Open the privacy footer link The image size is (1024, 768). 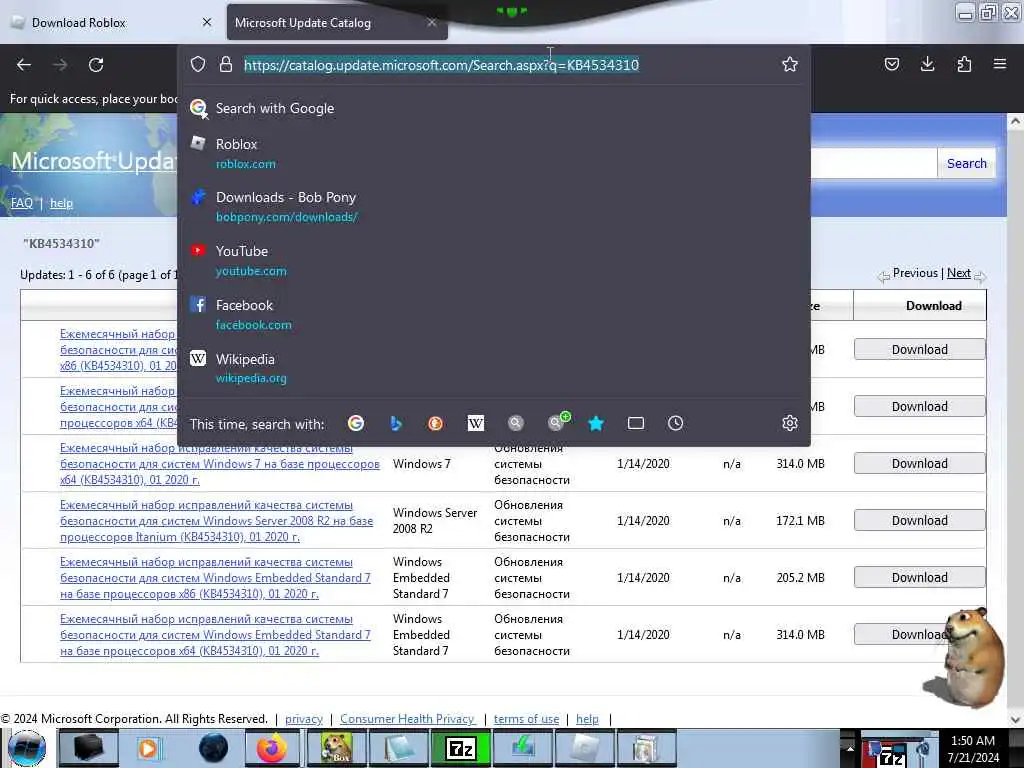click(x=304, y=718)
